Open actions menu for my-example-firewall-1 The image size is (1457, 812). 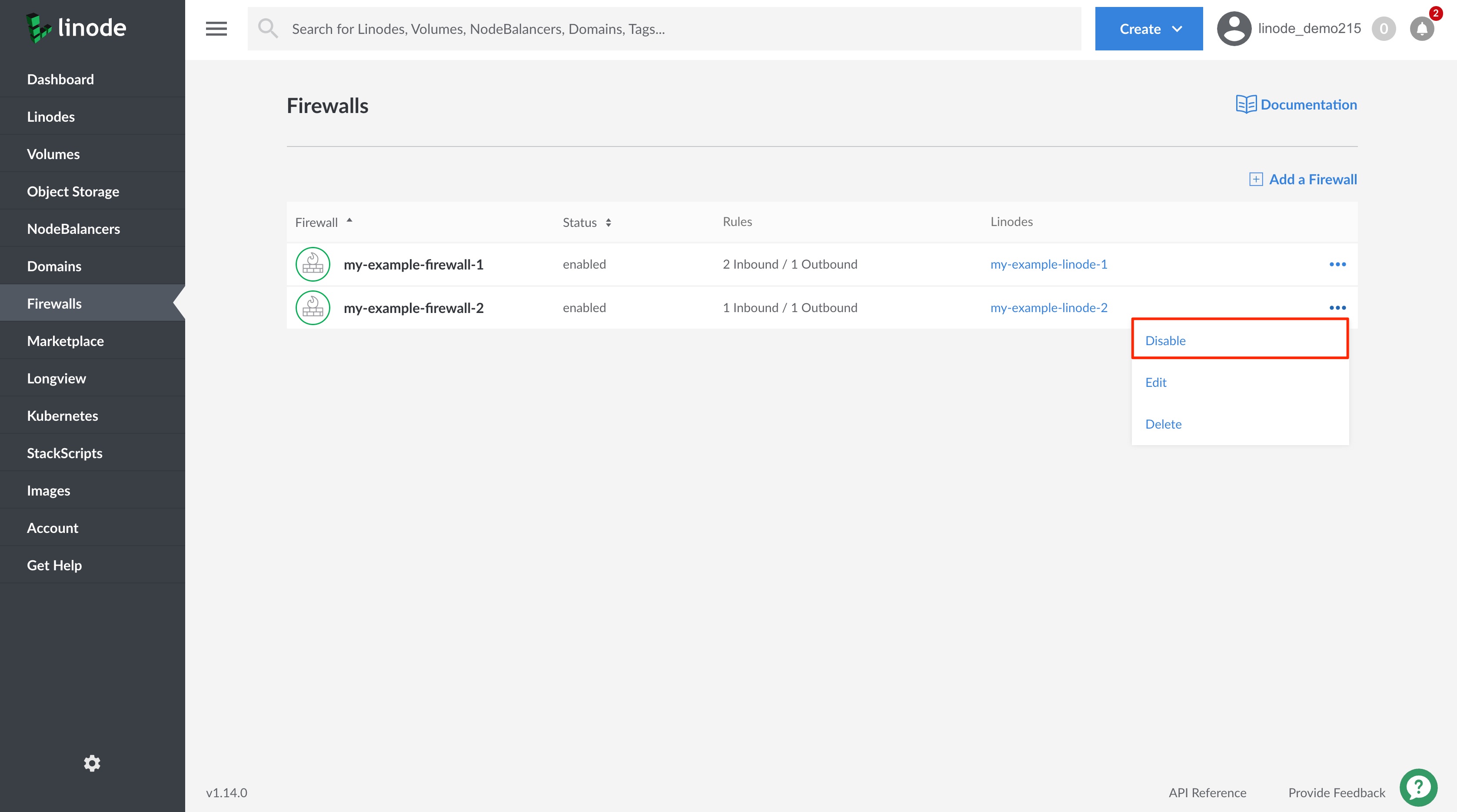click(1337, 264)
